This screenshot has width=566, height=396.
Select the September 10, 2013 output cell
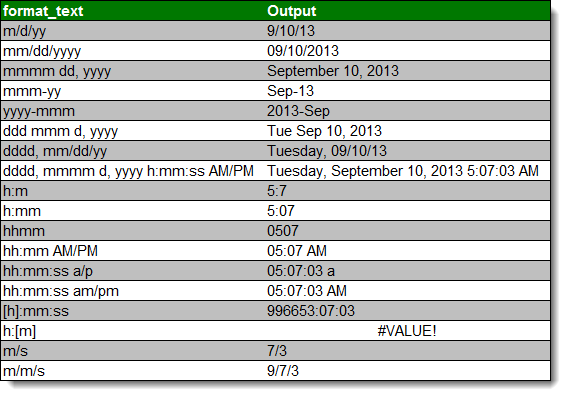tap(408, 71)
